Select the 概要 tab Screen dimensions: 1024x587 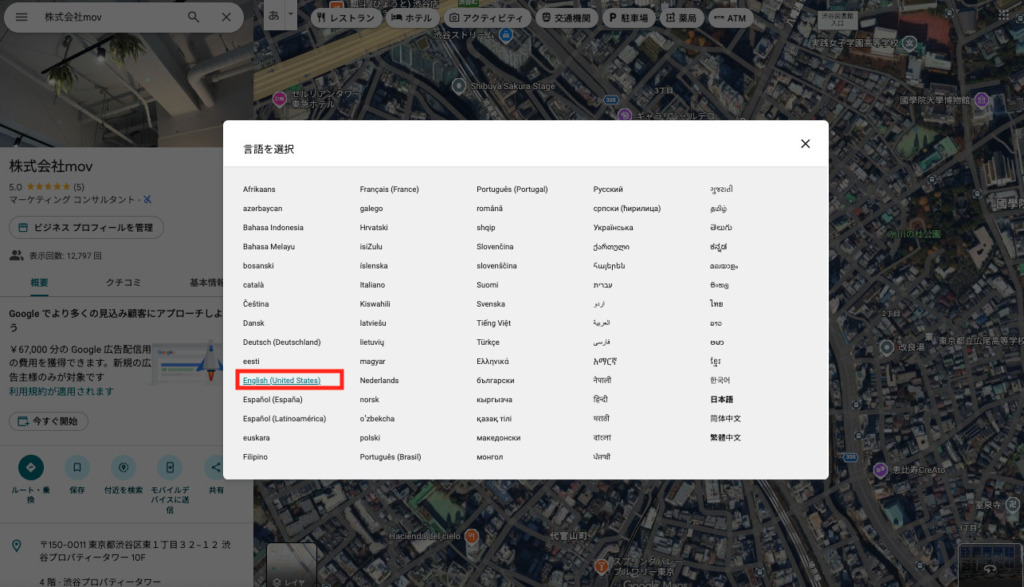tap(39, 283)
